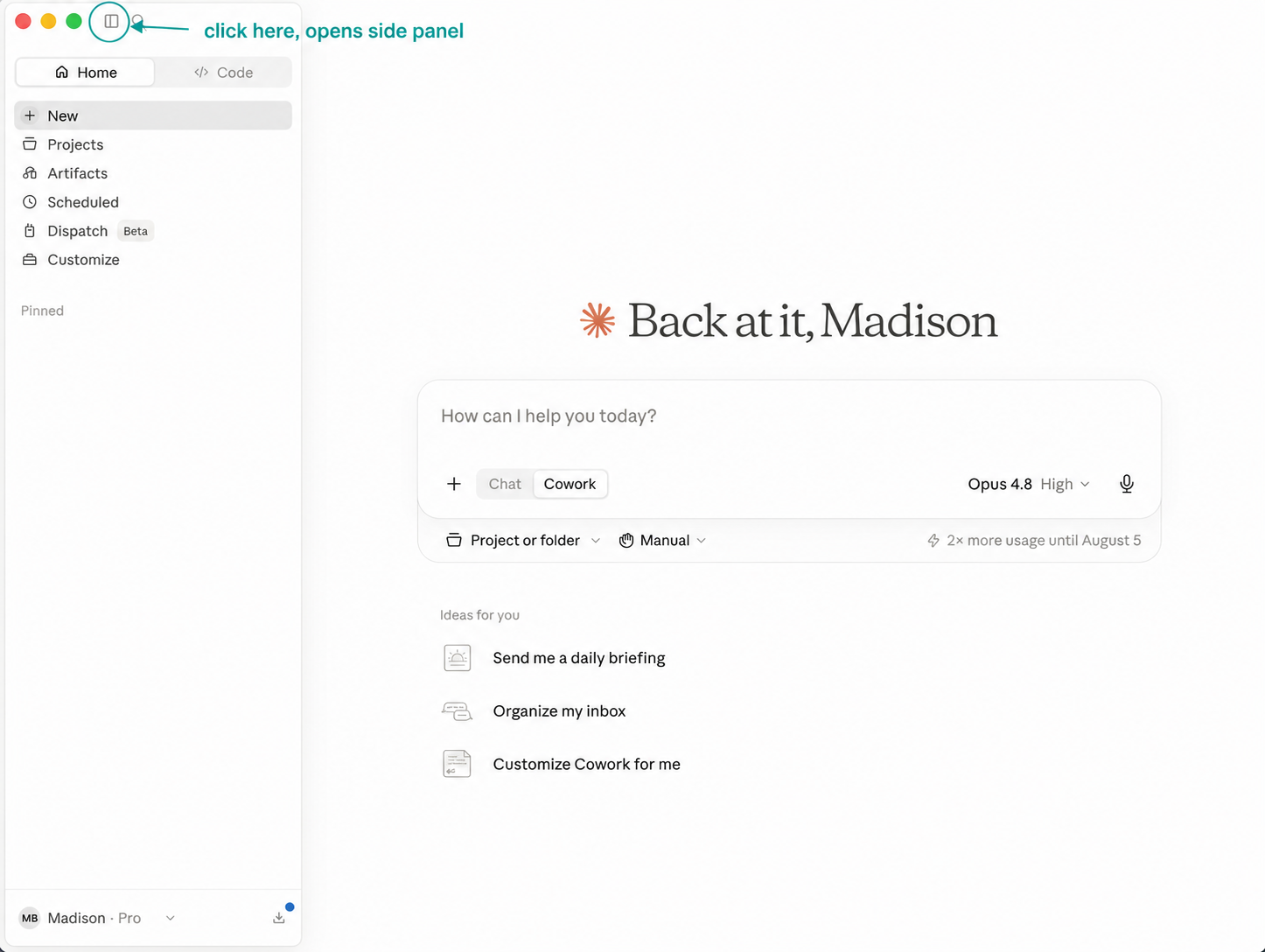Open Artifacts in the sidebar

click(153, 173)
